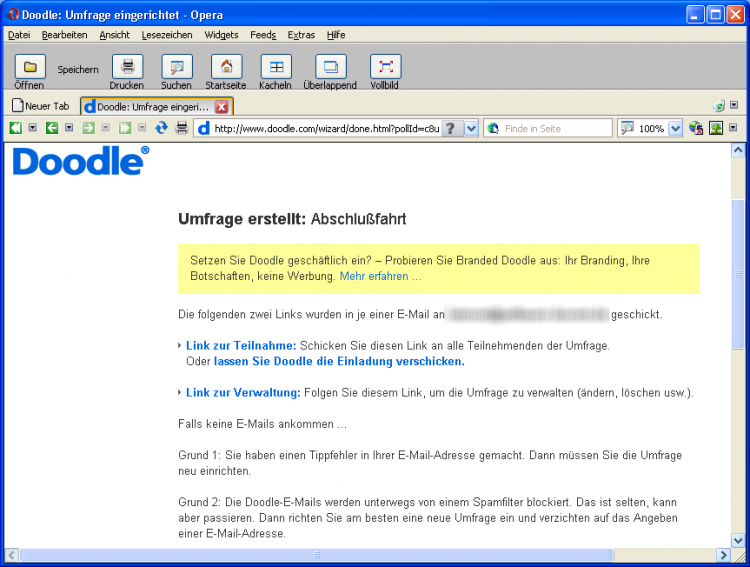Click the Drucken printer toolbar icon
Image resolution: width=750 pixels, height=567 pixels.
(127, 67)
